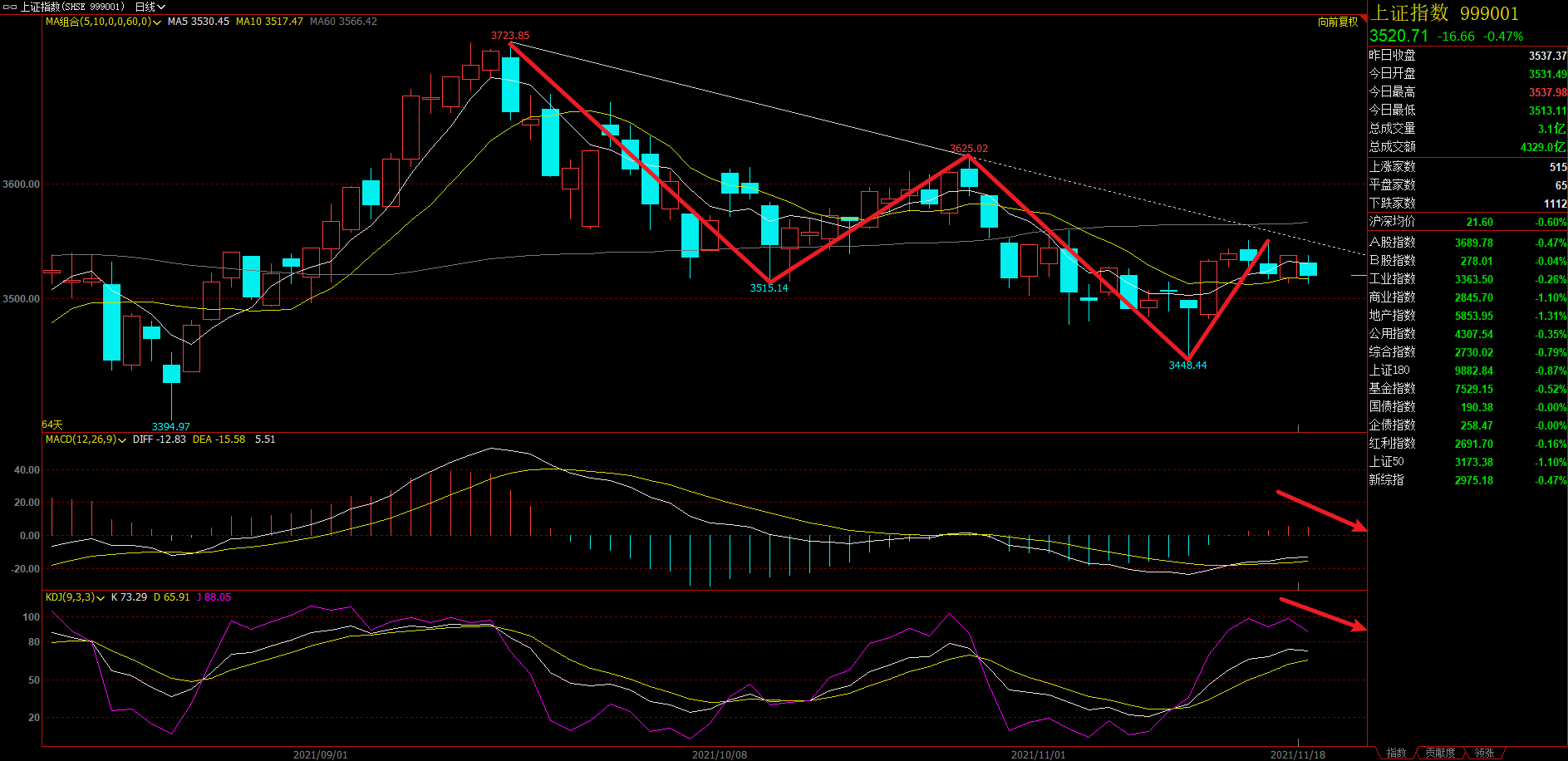Image resolution: width=1568 pixels, height=761 pixels.
Task: Click the 3723.85 peak price label
Action: click(509, 36)
